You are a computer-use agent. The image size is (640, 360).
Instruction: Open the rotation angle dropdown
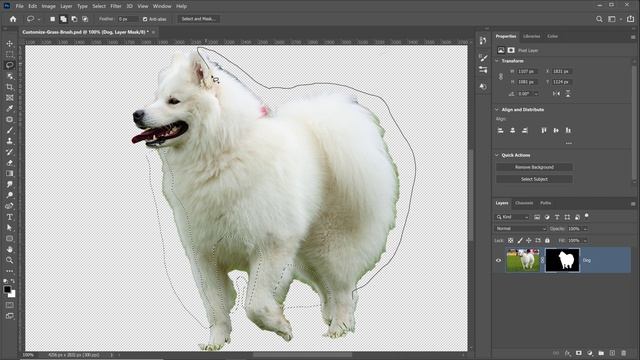[x=536, y=94]
